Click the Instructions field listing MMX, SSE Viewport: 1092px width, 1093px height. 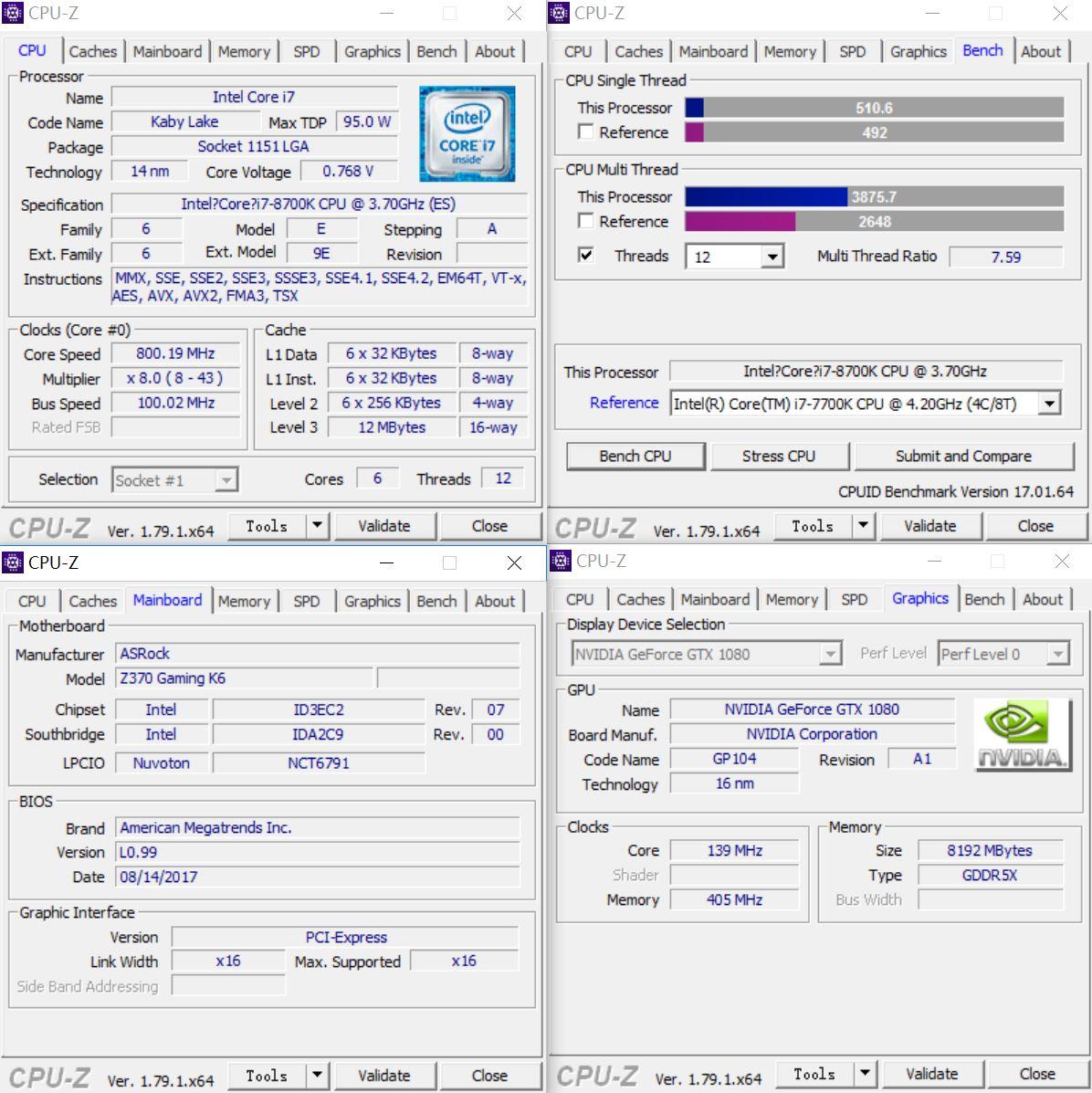point(320,288)
